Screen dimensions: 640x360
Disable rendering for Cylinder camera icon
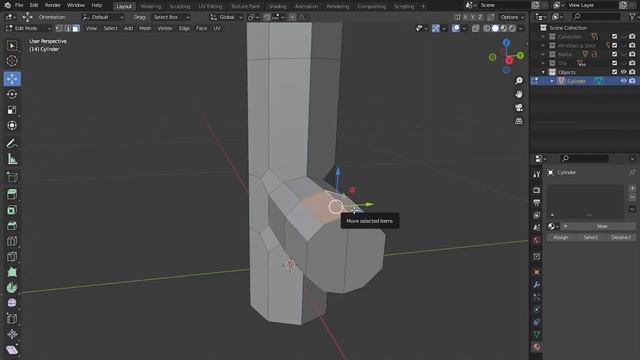coord(632,81)
